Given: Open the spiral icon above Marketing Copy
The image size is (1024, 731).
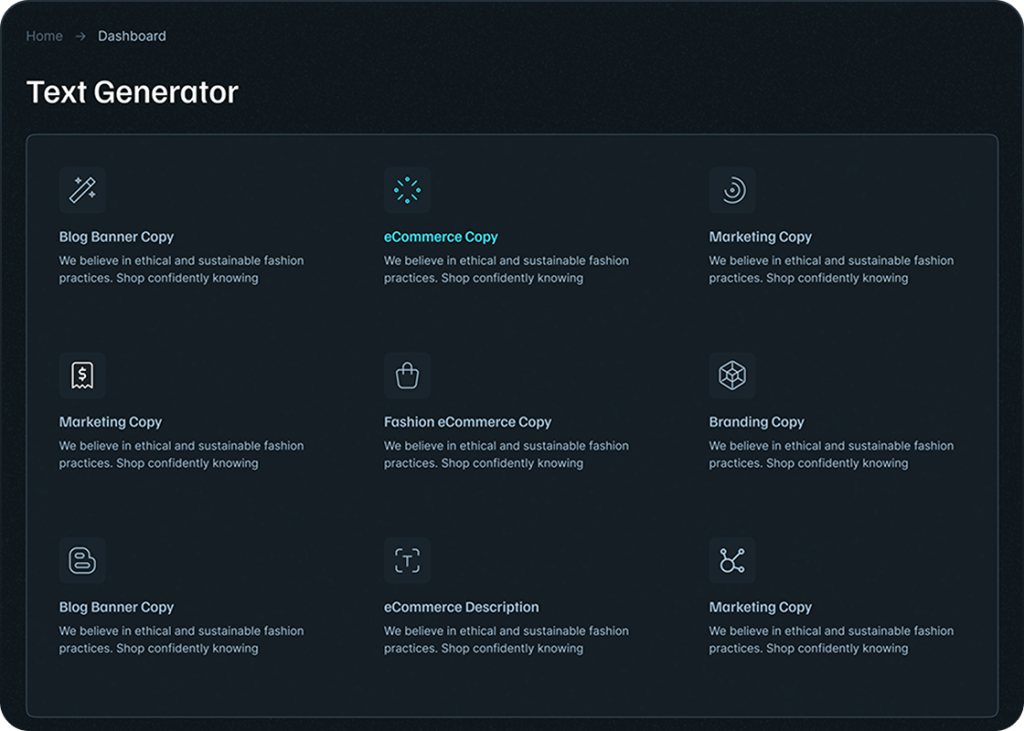Looking at the screenshot, I should [732, 190].
